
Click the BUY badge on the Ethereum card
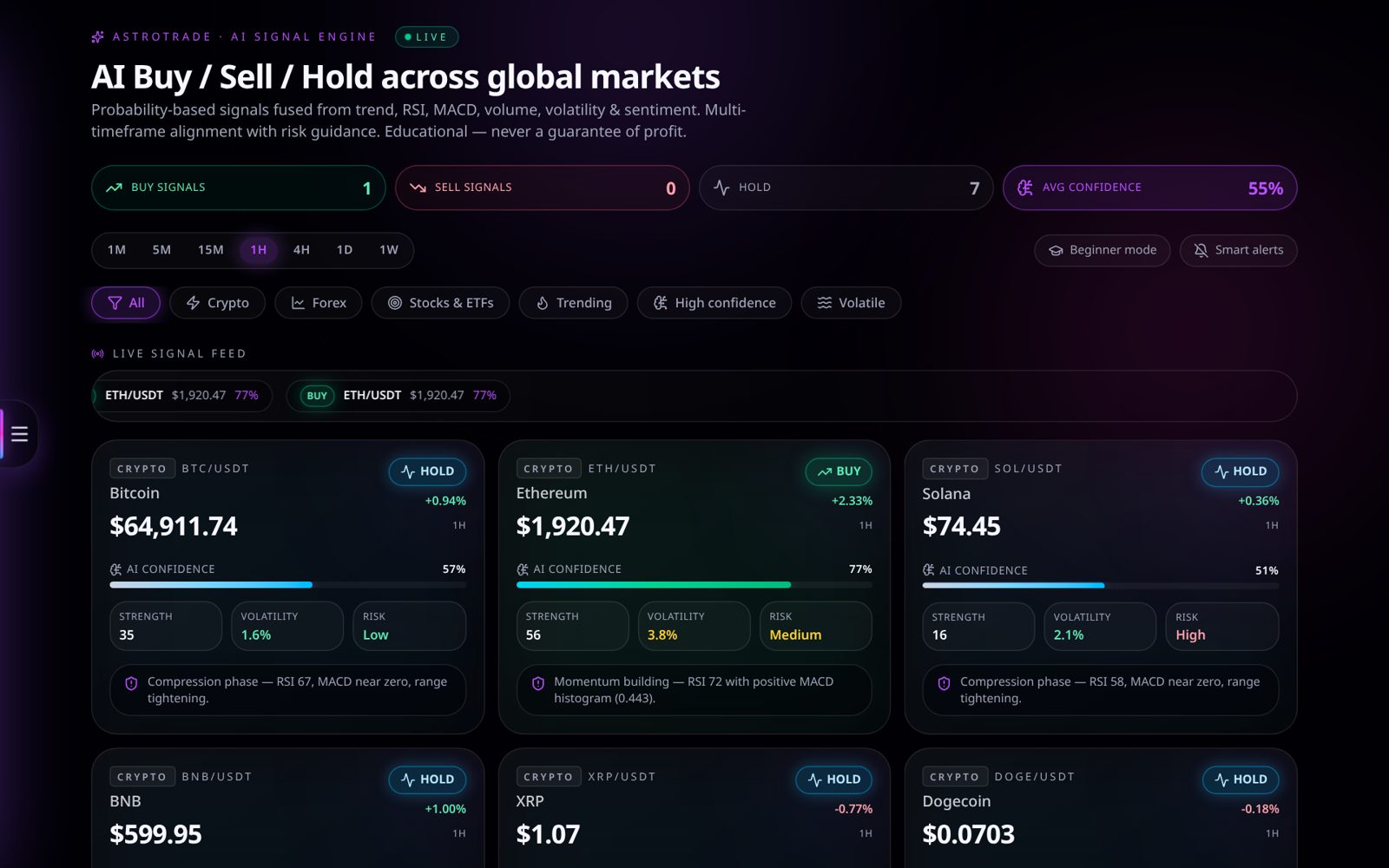tap(839, 471)
